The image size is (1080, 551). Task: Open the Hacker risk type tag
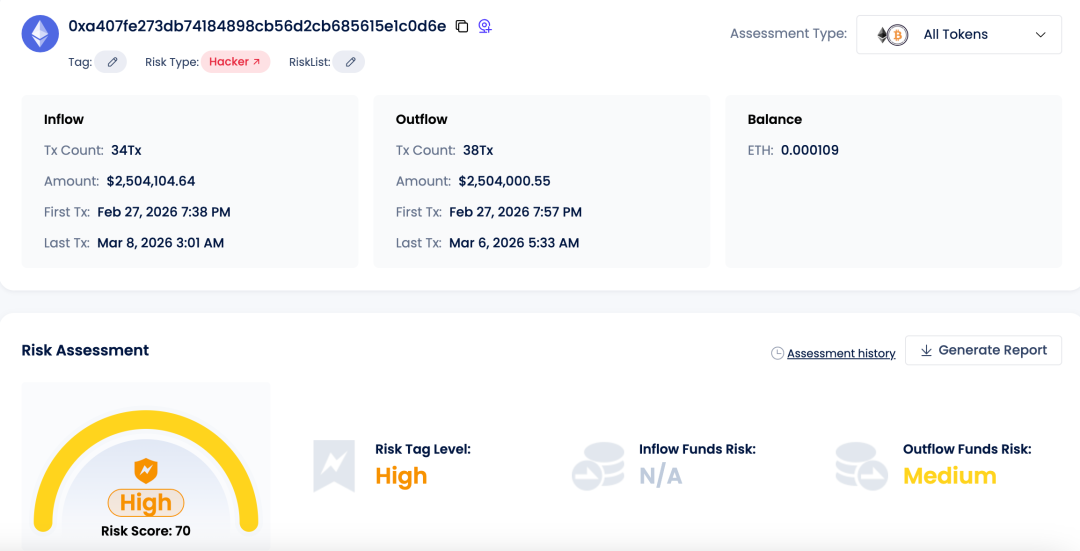[x=235, y=62]
